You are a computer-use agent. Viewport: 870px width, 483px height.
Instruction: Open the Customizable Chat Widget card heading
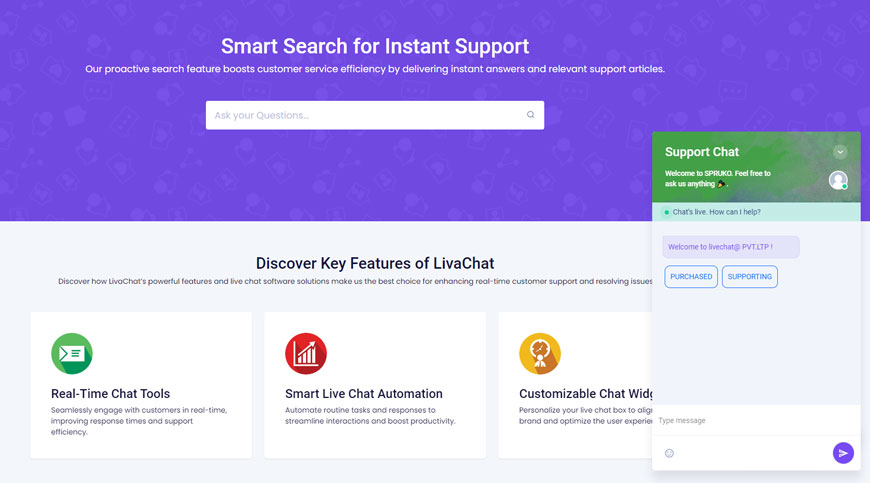point(586,394)
